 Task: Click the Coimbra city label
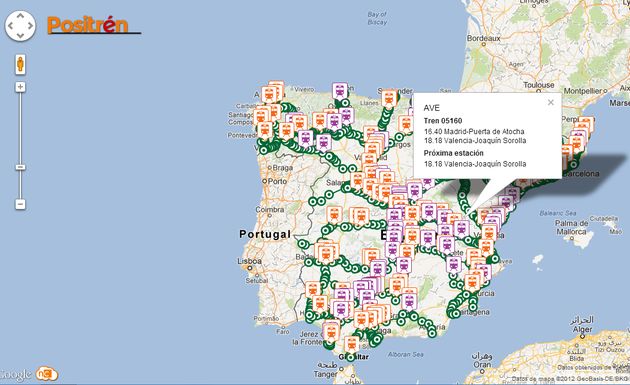pyautogui.click(x=270, y=210)
